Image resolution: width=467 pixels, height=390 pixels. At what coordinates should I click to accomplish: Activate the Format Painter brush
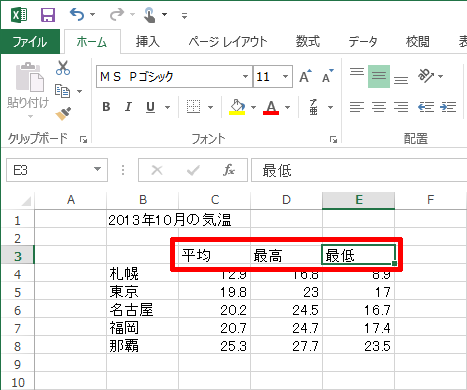click(63, 114)
